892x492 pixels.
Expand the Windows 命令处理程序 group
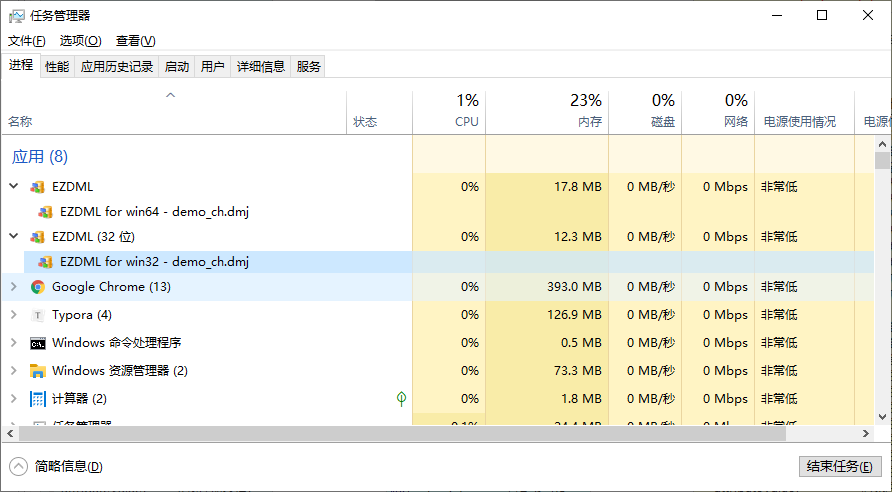(14, 342)
